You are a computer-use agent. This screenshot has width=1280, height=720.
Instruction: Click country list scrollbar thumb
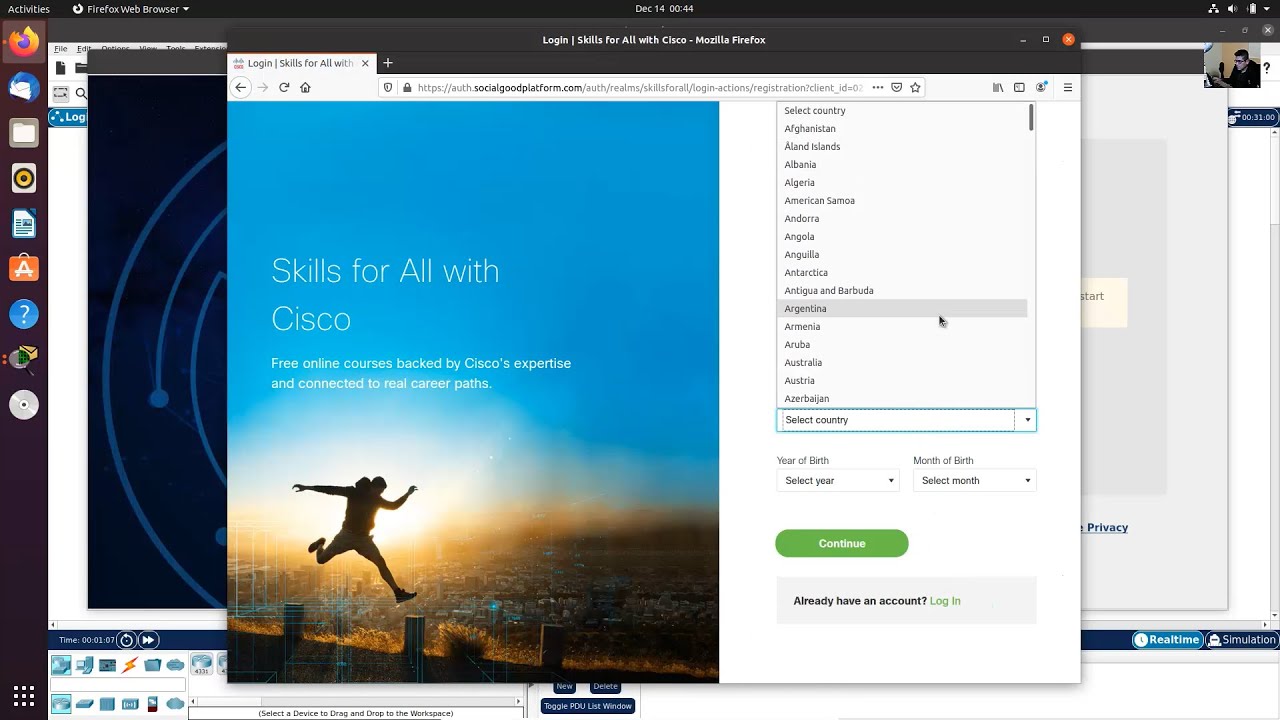1031,117
